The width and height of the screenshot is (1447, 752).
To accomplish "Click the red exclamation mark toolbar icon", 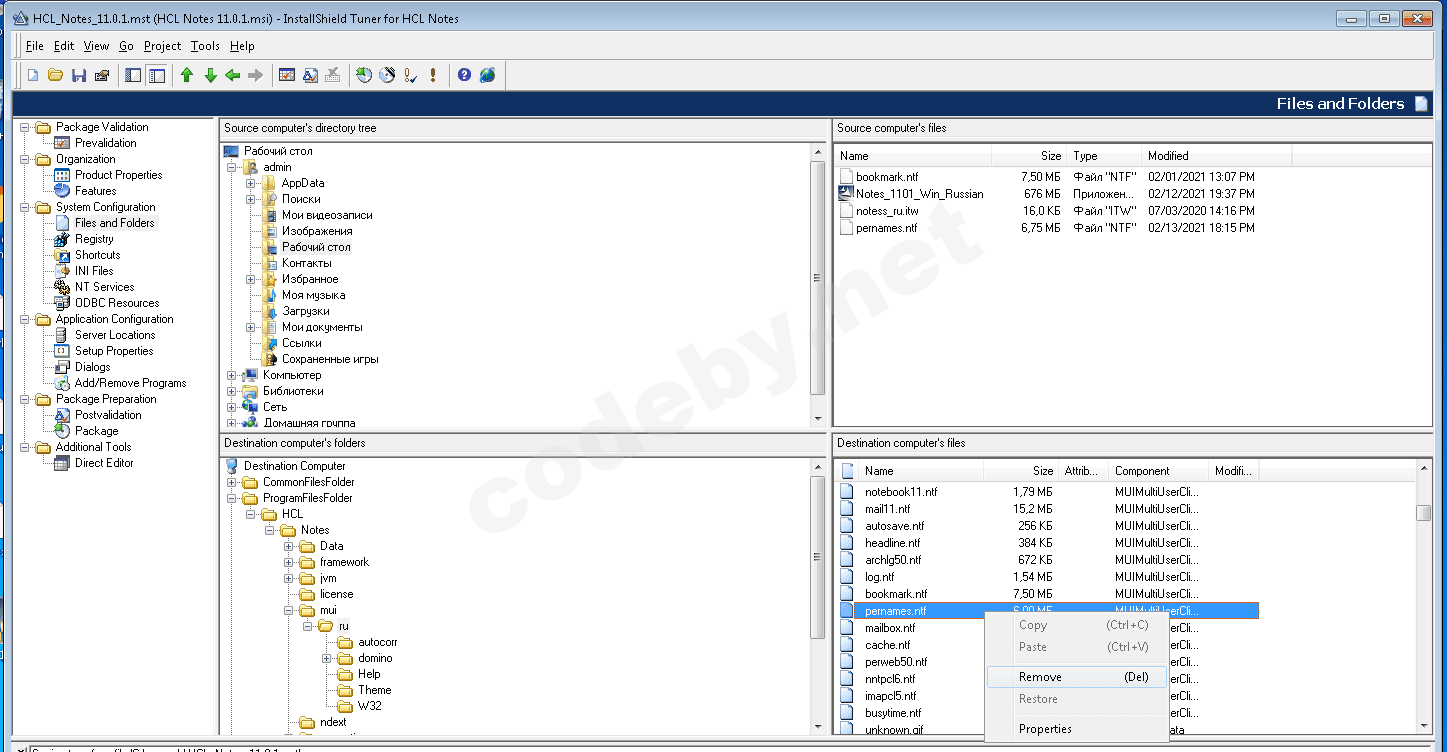I will pos(433,75).
